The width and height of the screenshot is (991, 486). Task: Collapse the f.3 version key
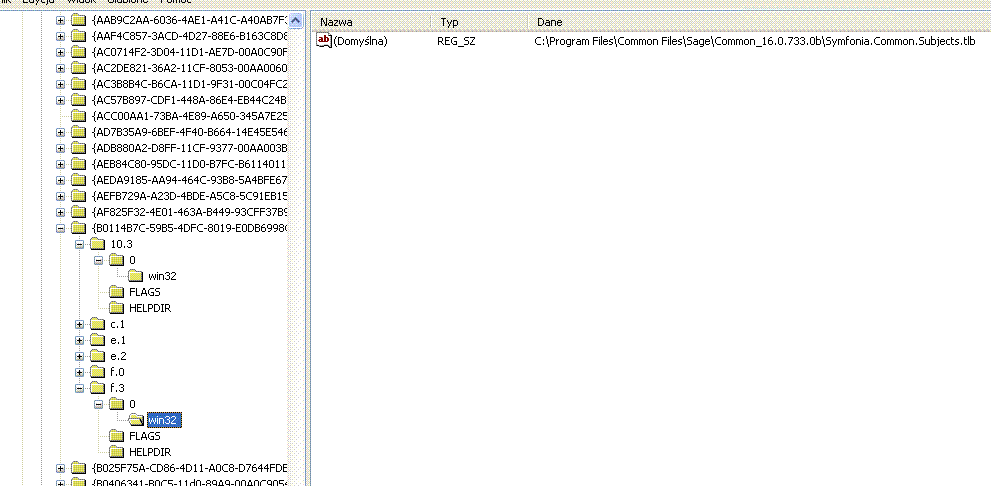click(80, 388)
